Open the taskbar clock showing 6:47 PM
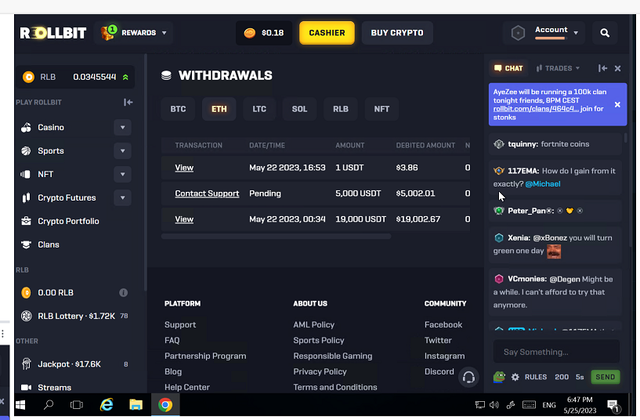Image resolution: width=640 pixels, height=420 pixels. coord(580,405)
